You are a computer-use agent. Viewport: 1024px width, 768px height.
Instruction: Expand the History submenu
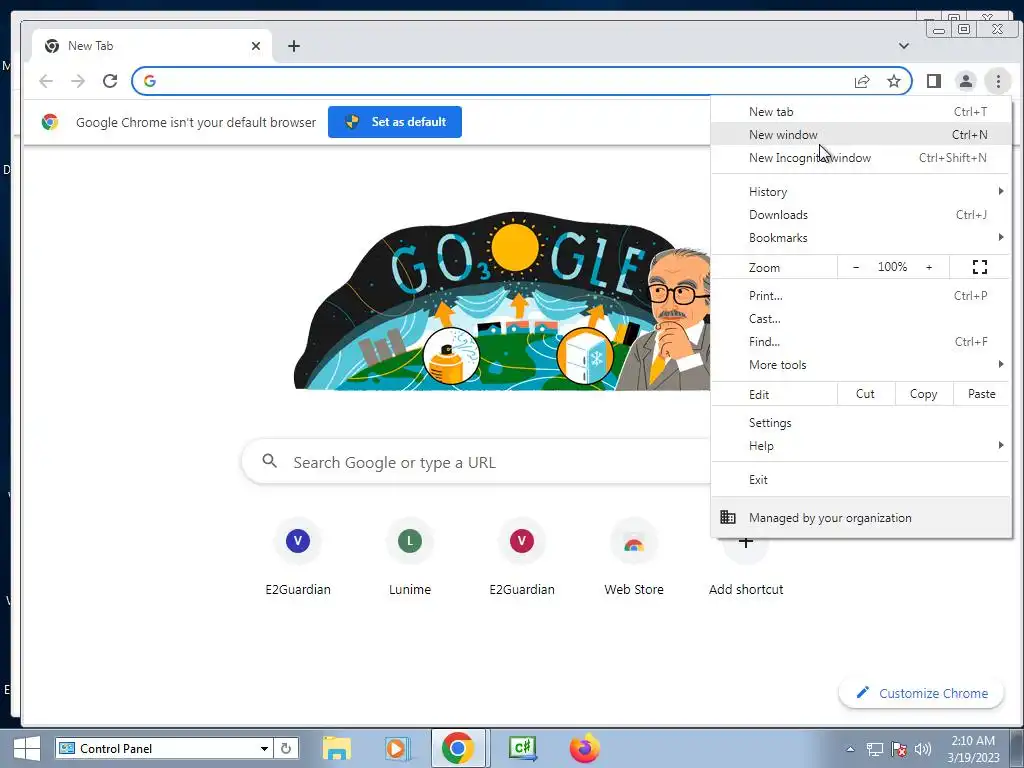861,191
